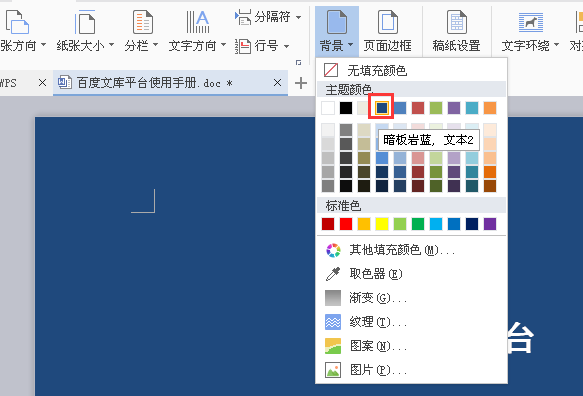Pick the black theme color swatch
583x396 pixels.
(346, 108)
